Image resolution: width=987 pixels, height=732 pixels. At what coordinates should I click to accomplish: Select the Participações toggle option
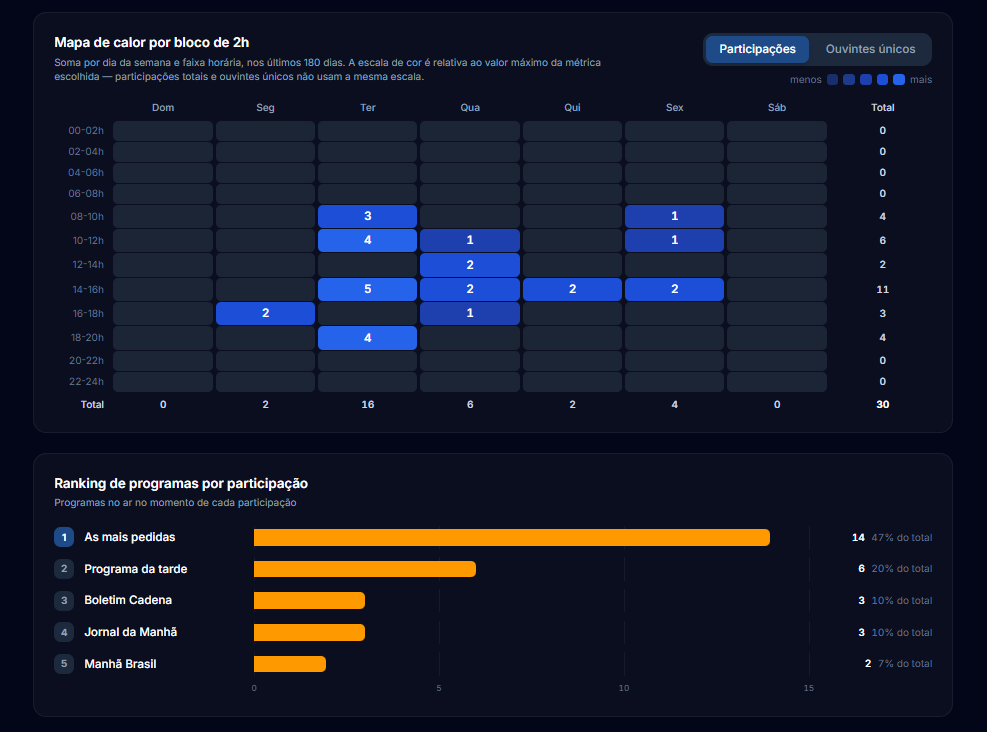757,49
